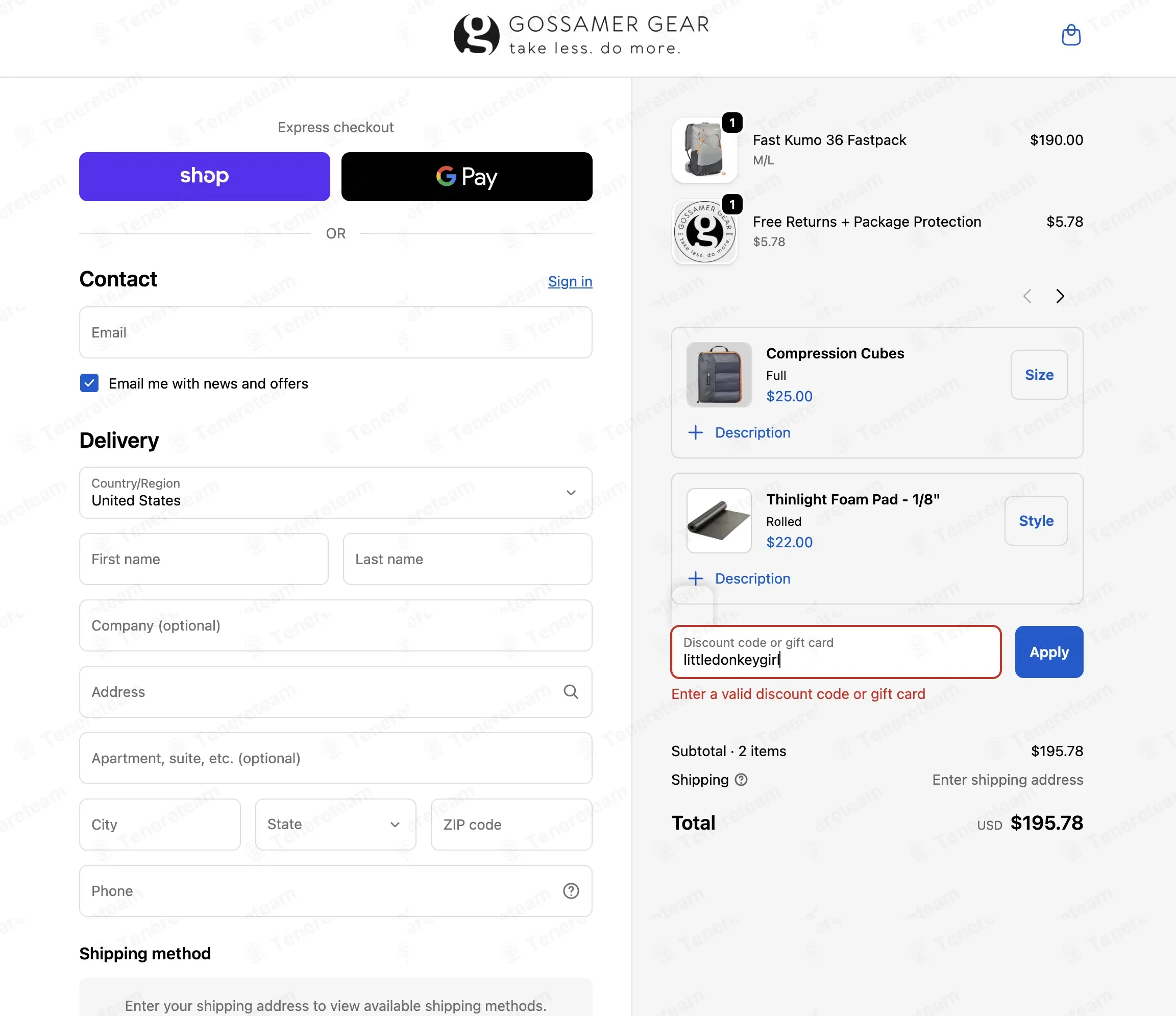Toggle Email me with news and offers
Viewport: 1176px width, 1016px height.
tap(89, 383)
